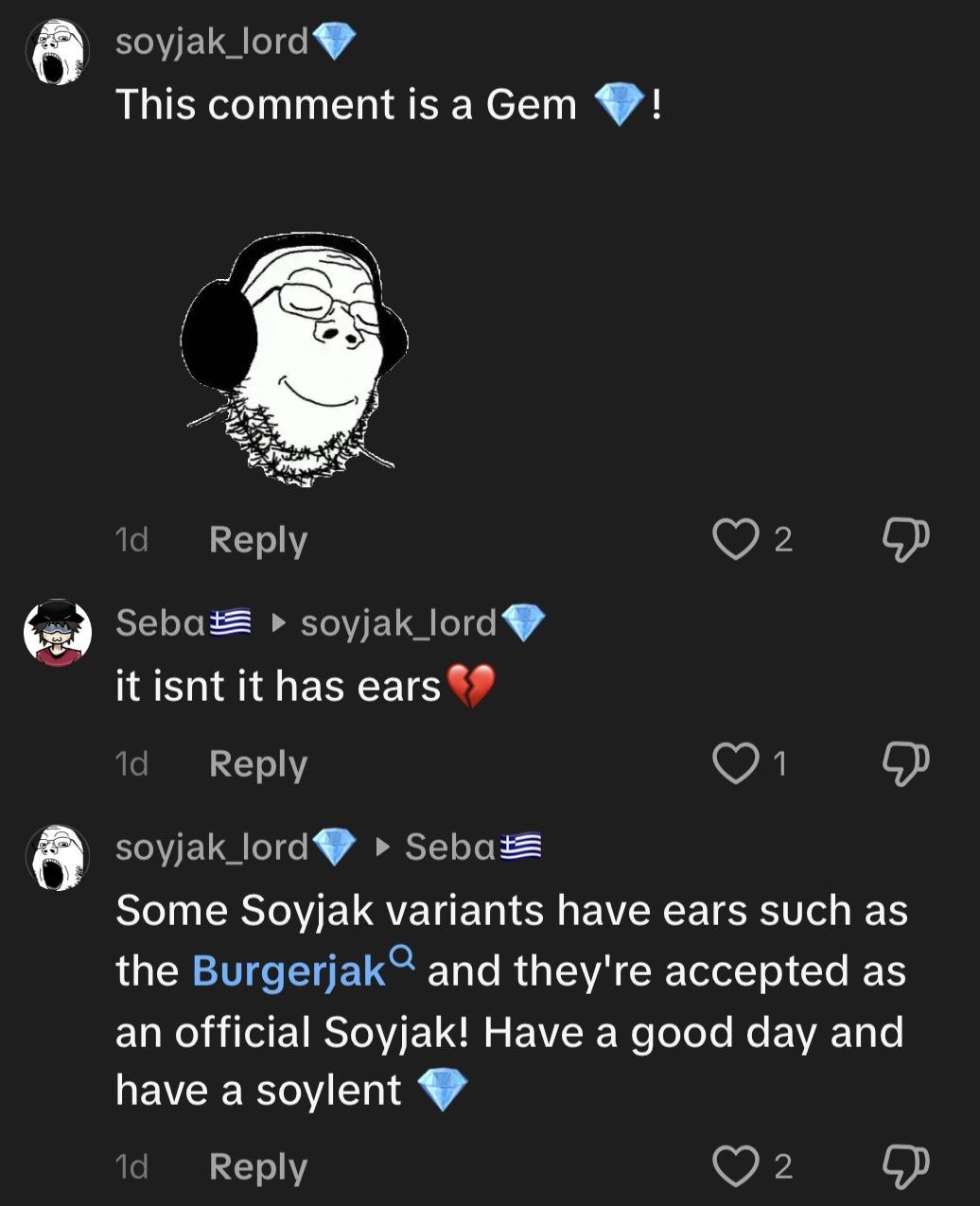Dislike the 'This comment is a Gem' comment
Viewport: 980px width, 1206px height.
pos(904,539)
